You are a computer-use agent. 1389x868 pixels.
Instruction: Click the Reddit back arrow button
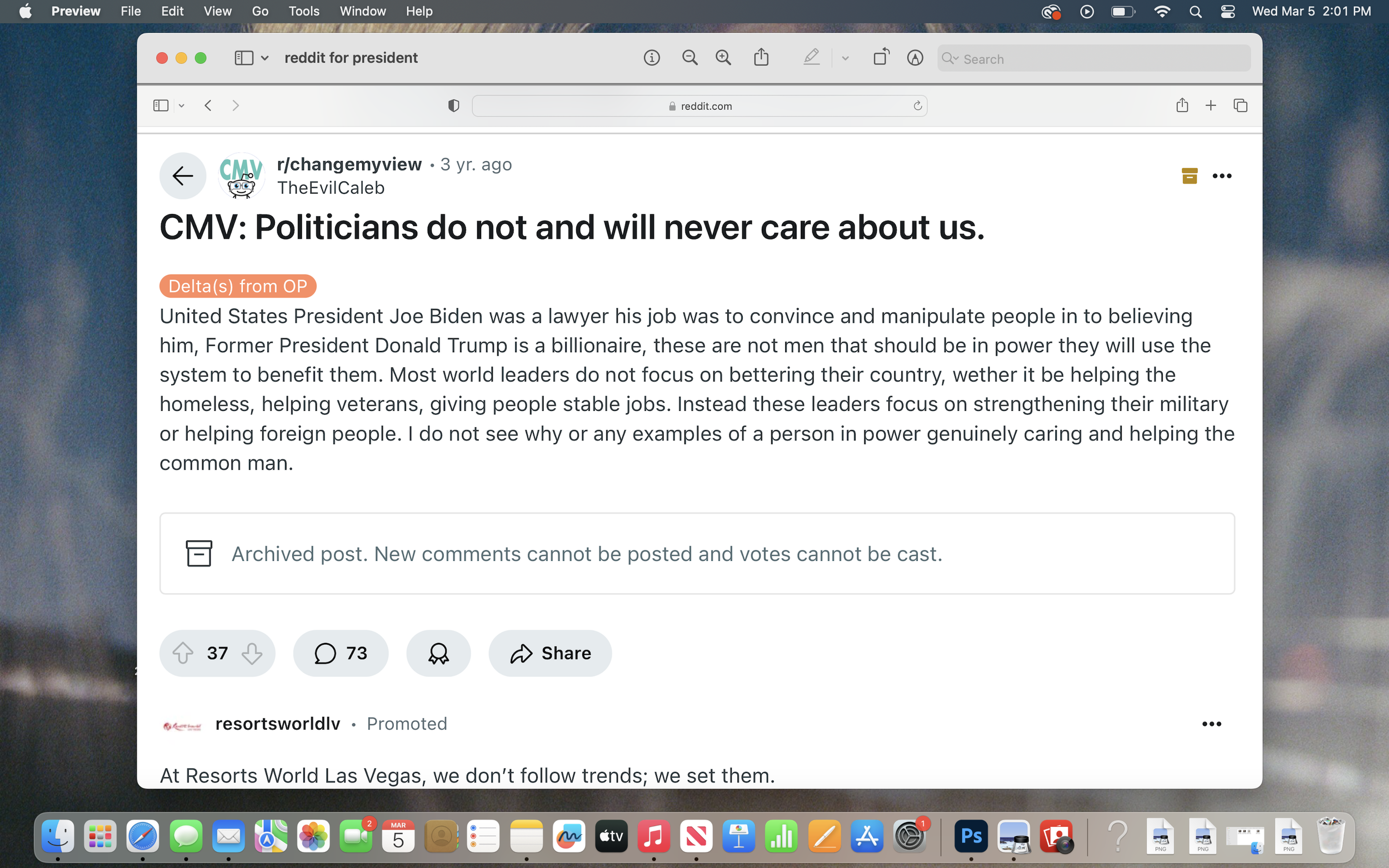pyautogui.click(x=183, y=175)
